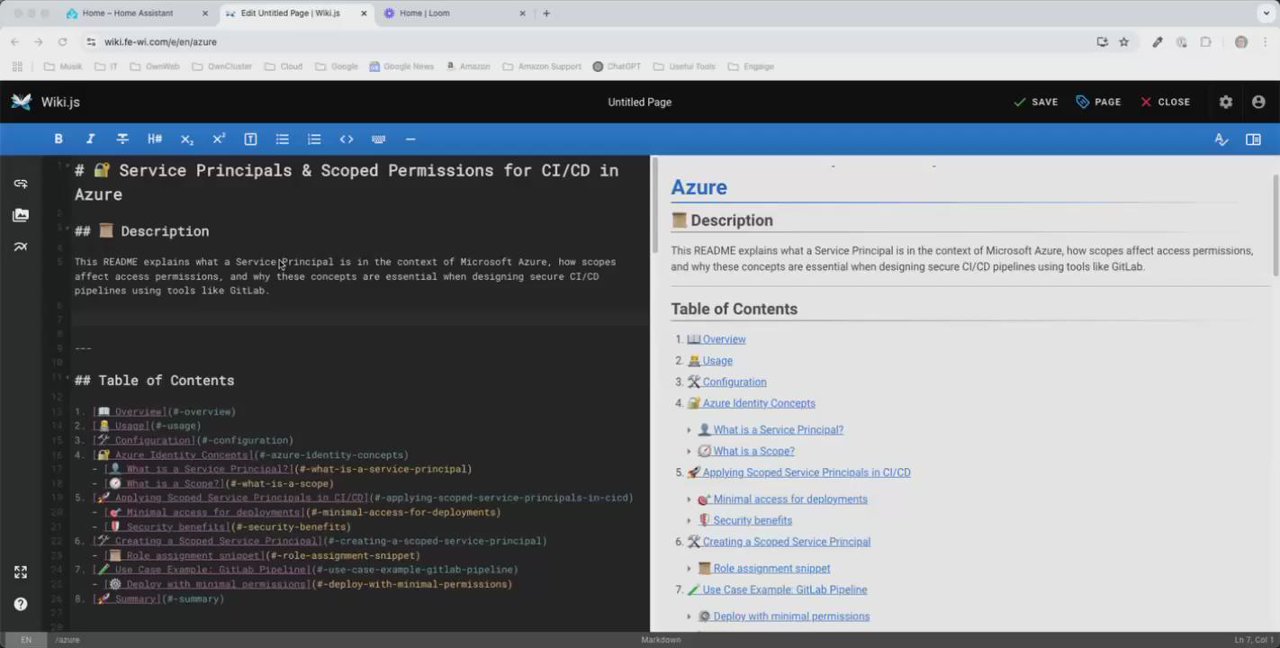Click the EN locale indicator in status bar
The height and width of the screenshot is (648, 1280).
26,640
